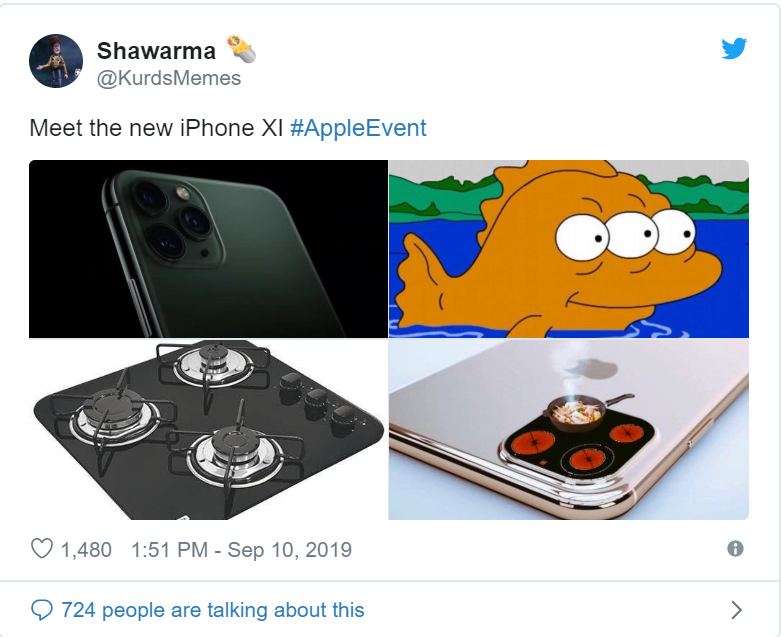782x637 pixels.
Task: Open the iPhone cooking pan image
Action: coord(569,429)
